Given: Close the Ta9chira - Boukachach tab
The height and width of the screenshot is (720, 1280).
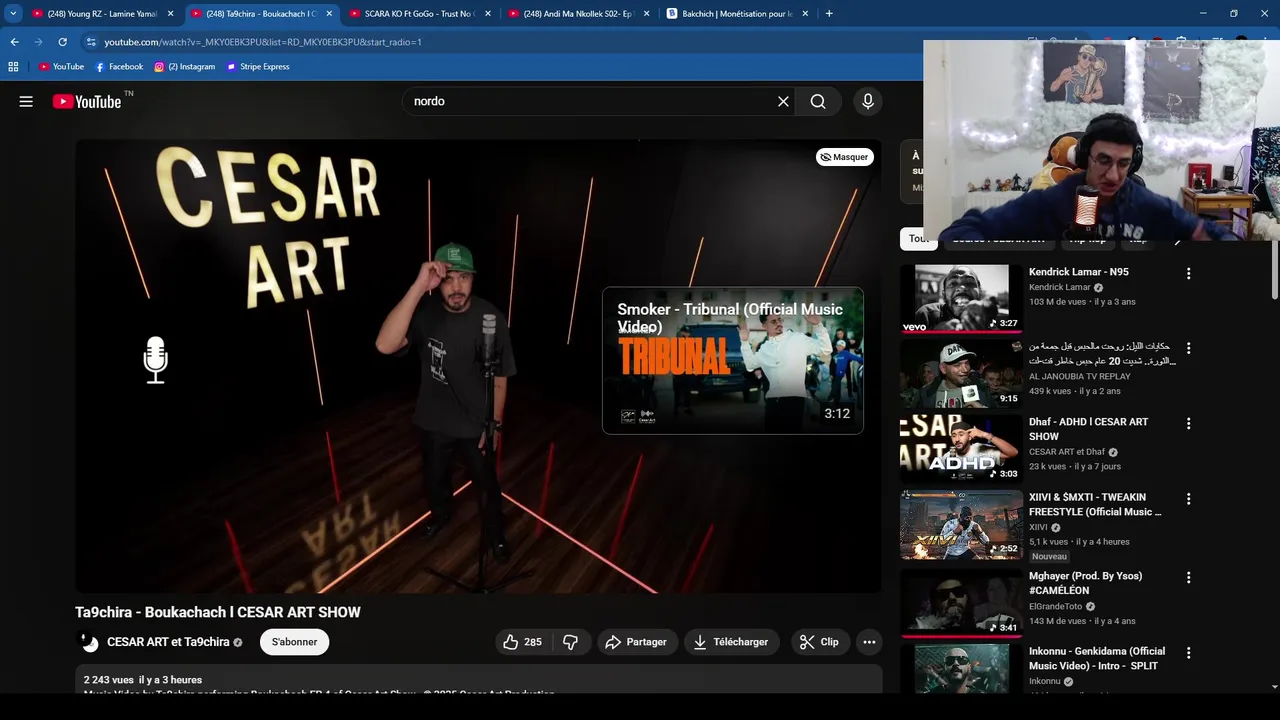Looking at the screenshot, I should (329, 14).
